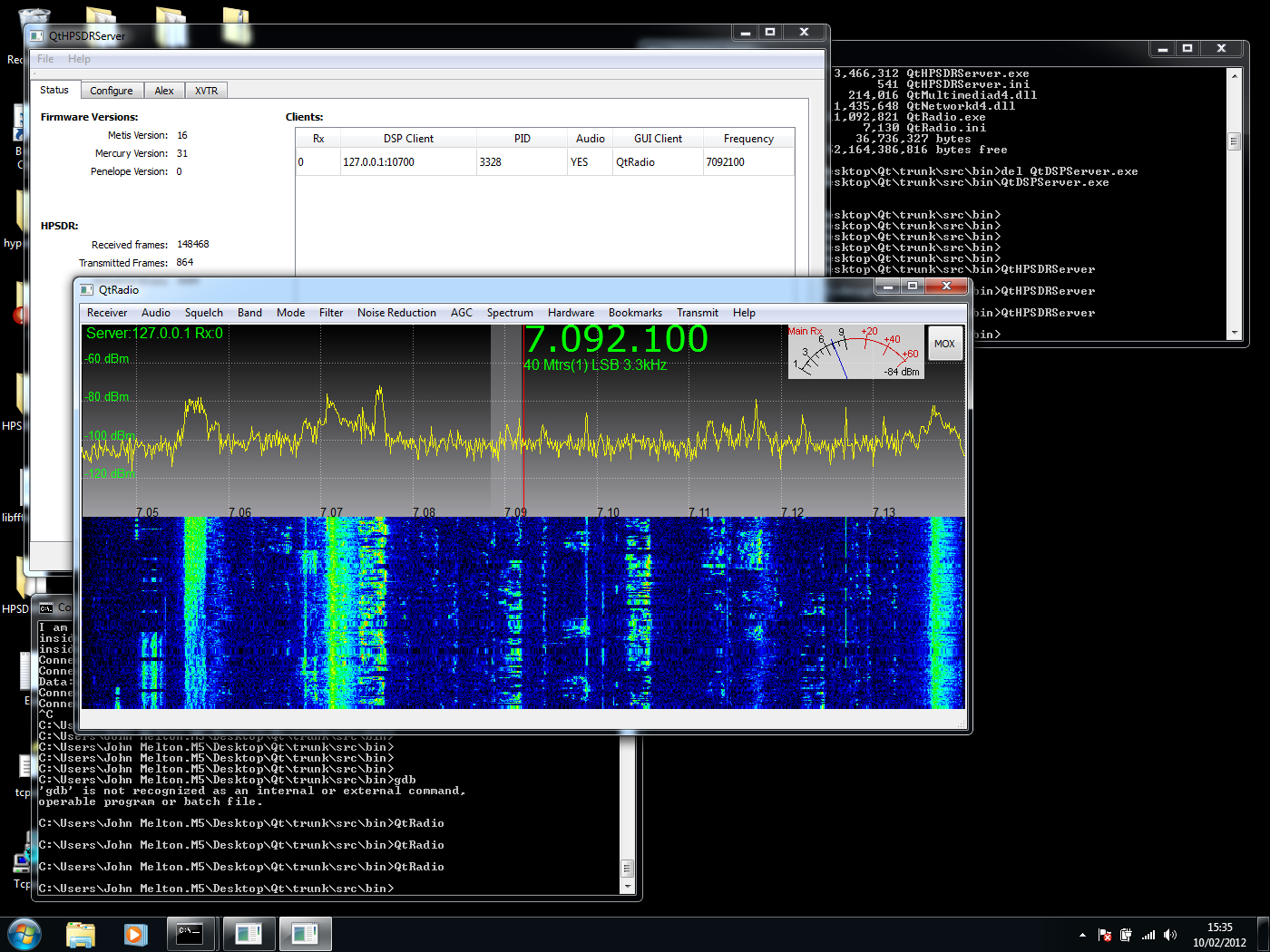Click the GUI Client column header

(659, 139)
